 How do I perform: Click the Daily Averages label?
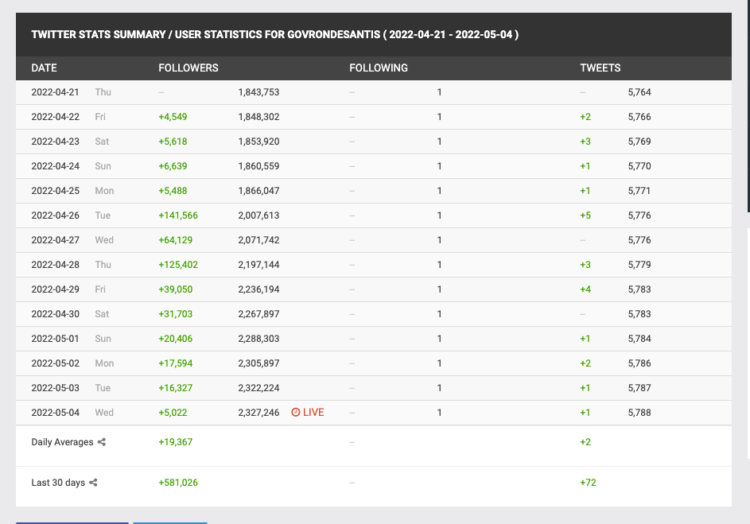(x=62, y=442)
